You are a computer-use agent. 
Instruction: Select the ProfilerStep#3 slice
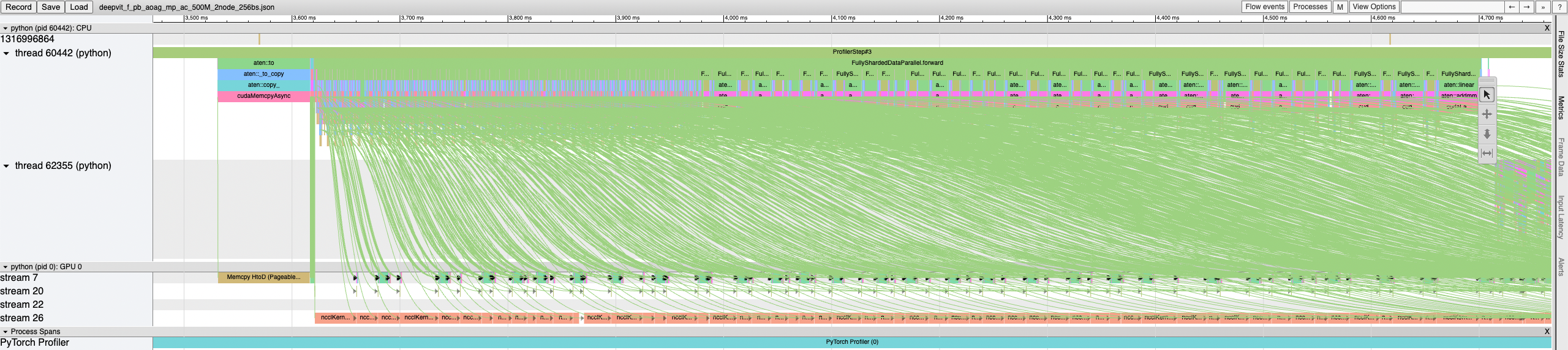click(851, 52)
